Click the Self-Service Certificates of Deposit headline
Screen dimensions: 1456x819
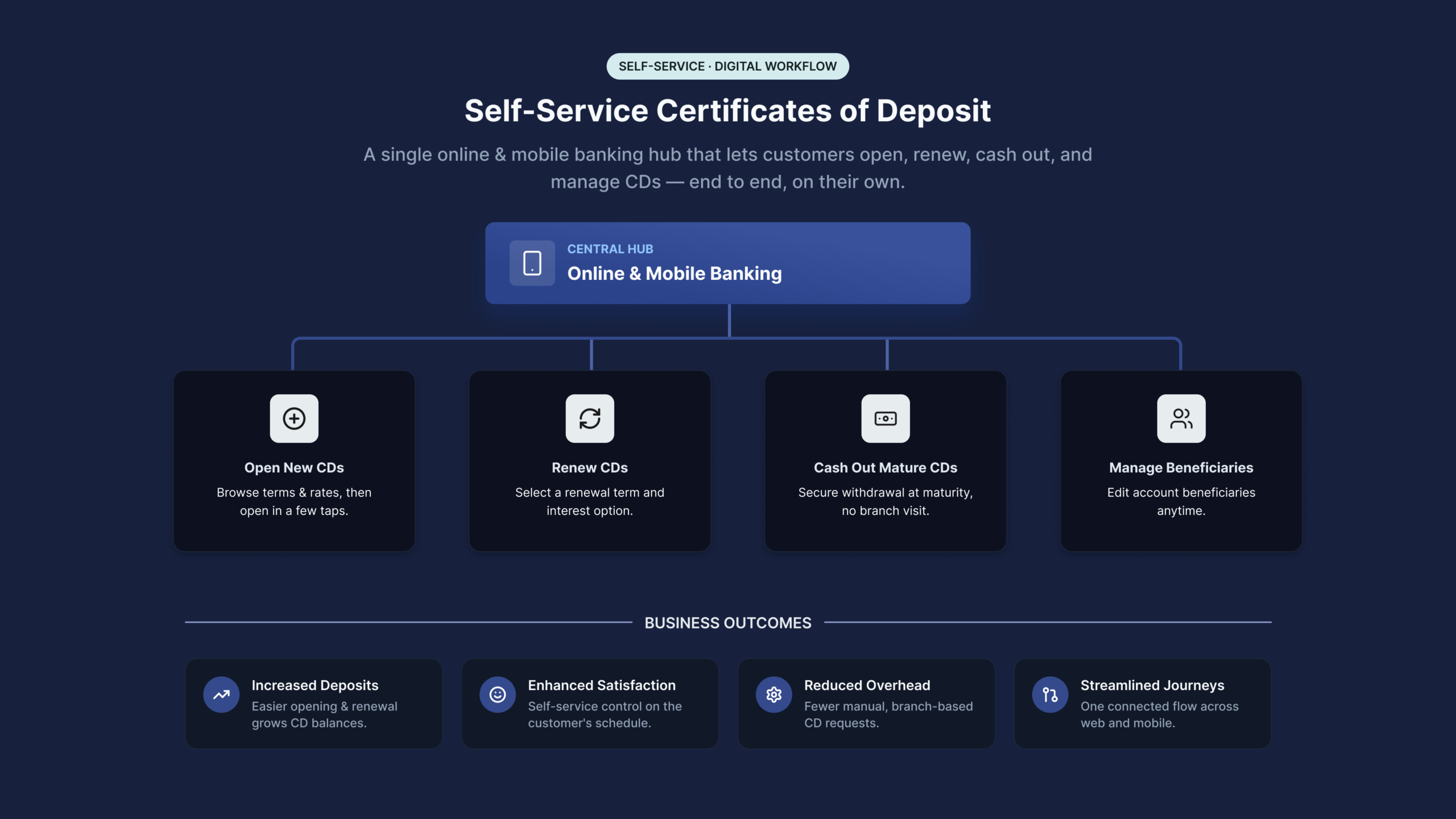[728, 110]
